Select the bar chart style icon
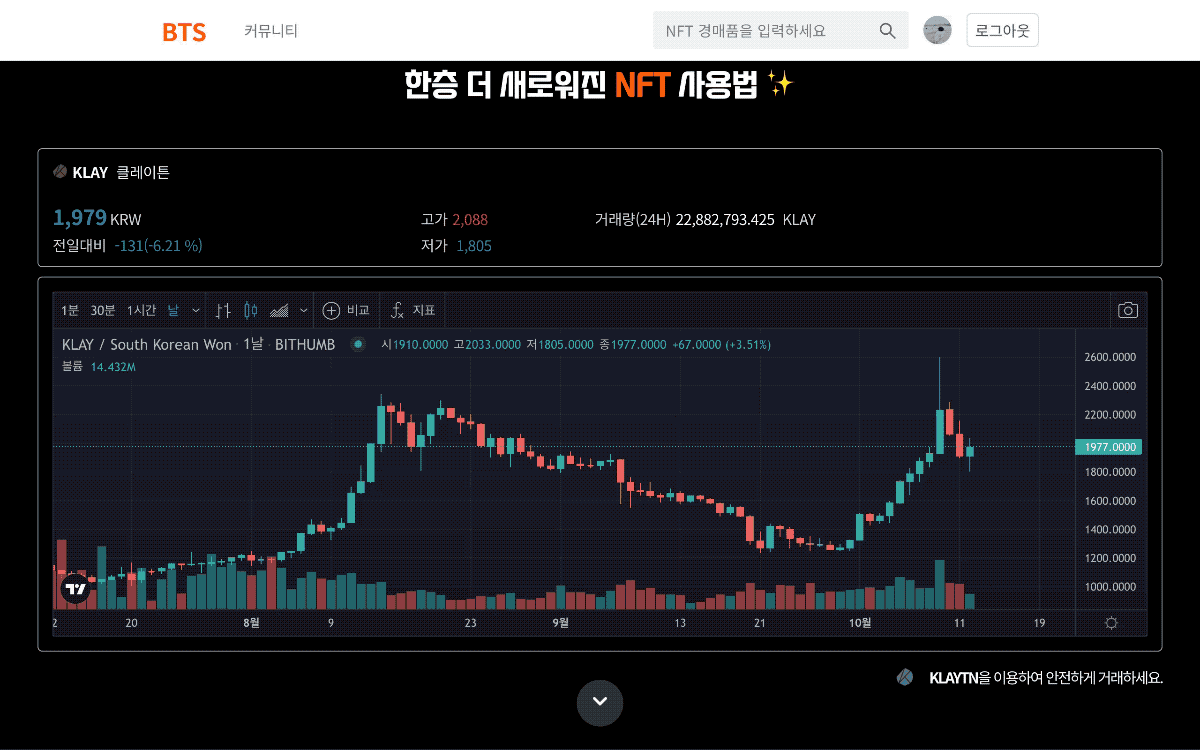Screen dimensions: 1200x750 pyautogui.click(x=224, y=310)
